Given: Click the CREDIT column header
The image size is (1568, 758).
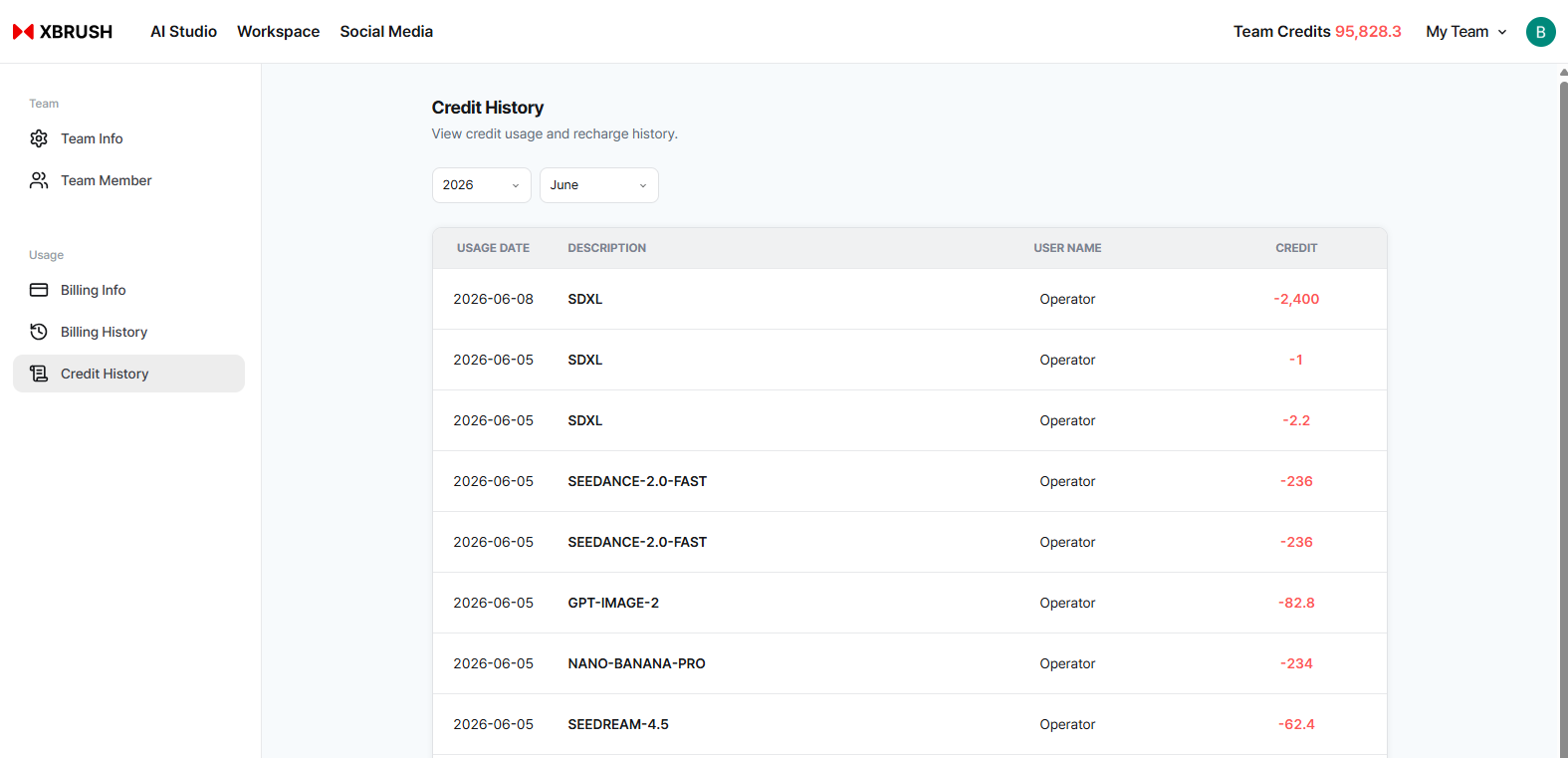Looking at the screenshot, I should 1296,248.
